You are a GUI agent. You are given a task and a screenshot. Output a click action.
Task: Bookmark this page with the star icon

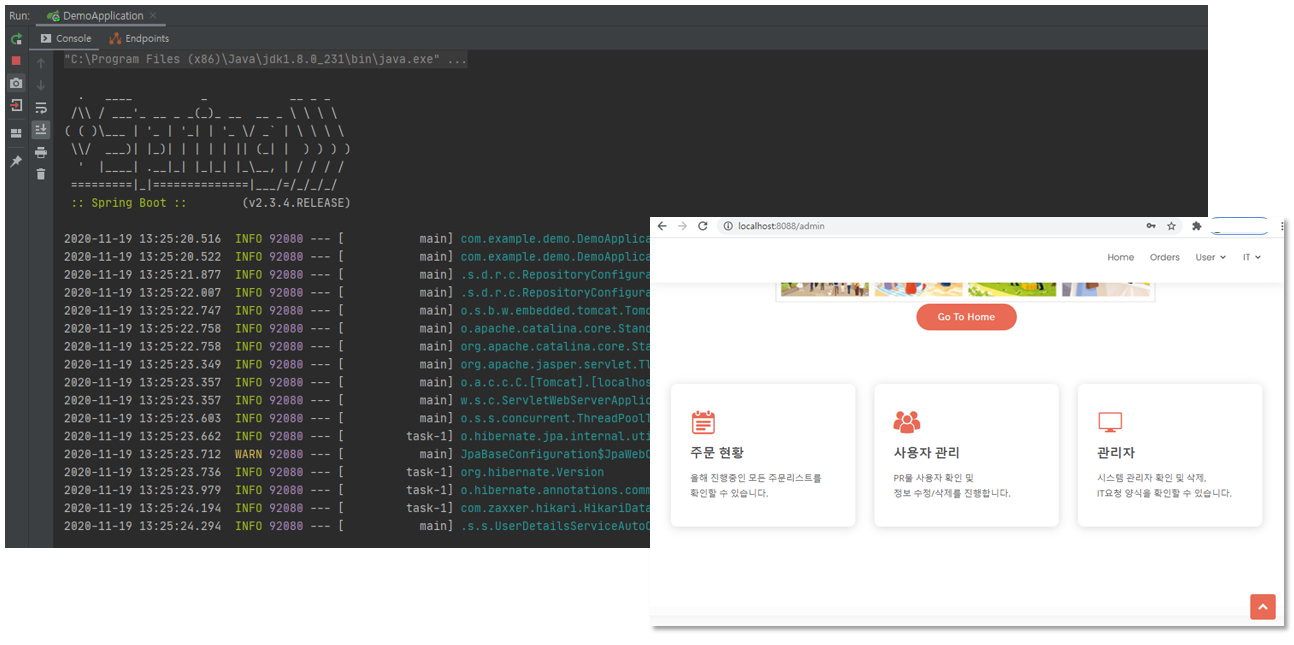pyautogui.click(x=1171, y=227)
